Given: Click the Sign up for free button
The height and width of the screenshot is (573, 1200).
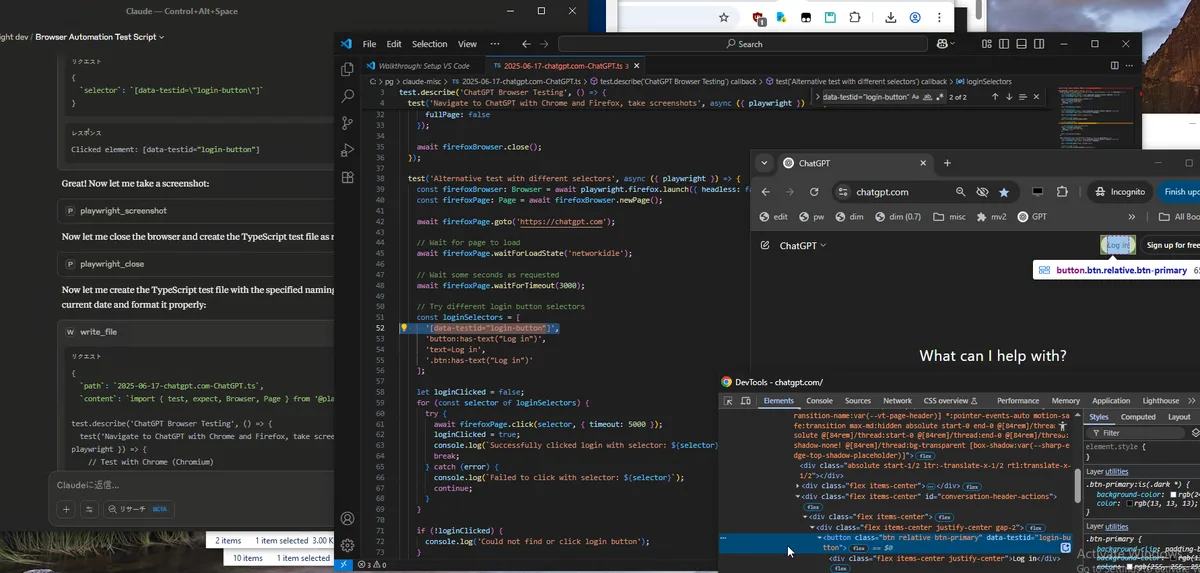Looking at the screenshot, I should 1172,245.
